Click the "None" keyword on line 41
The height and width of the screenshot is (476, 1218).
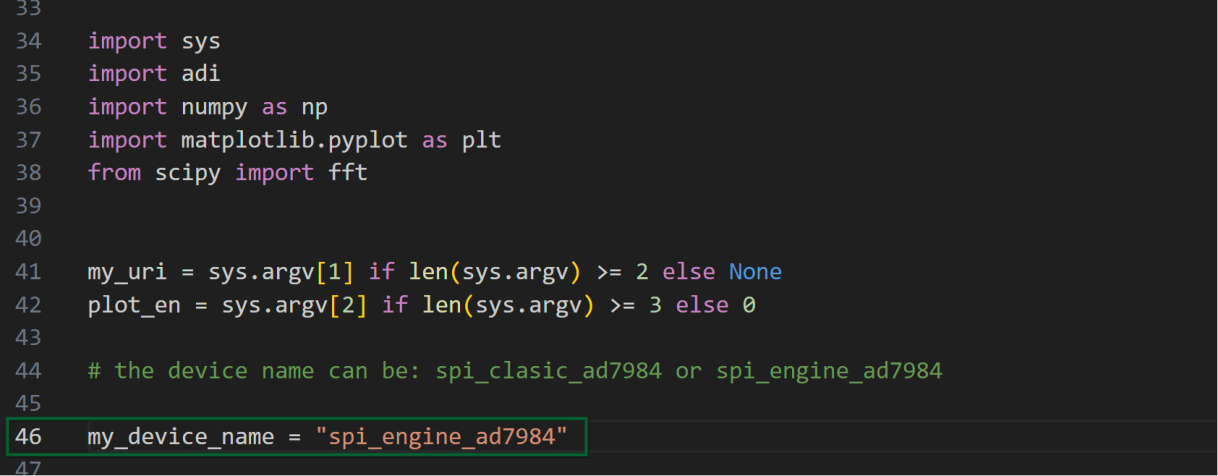click(755, 272)
